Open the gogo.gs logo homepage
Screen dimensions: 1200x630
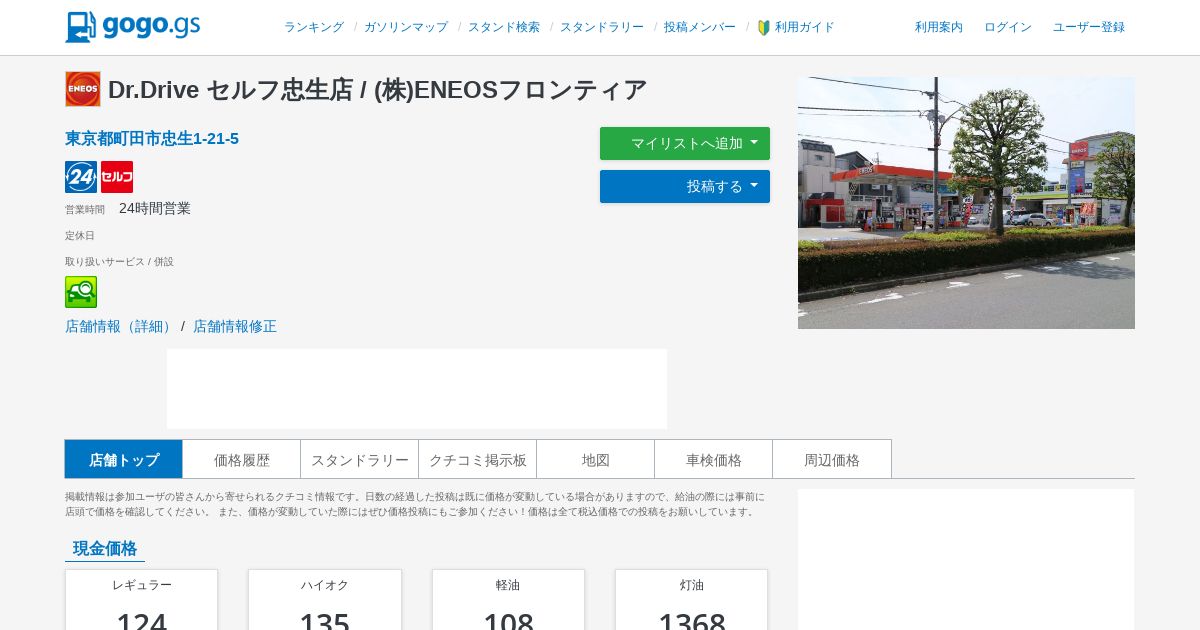(133, 27)
